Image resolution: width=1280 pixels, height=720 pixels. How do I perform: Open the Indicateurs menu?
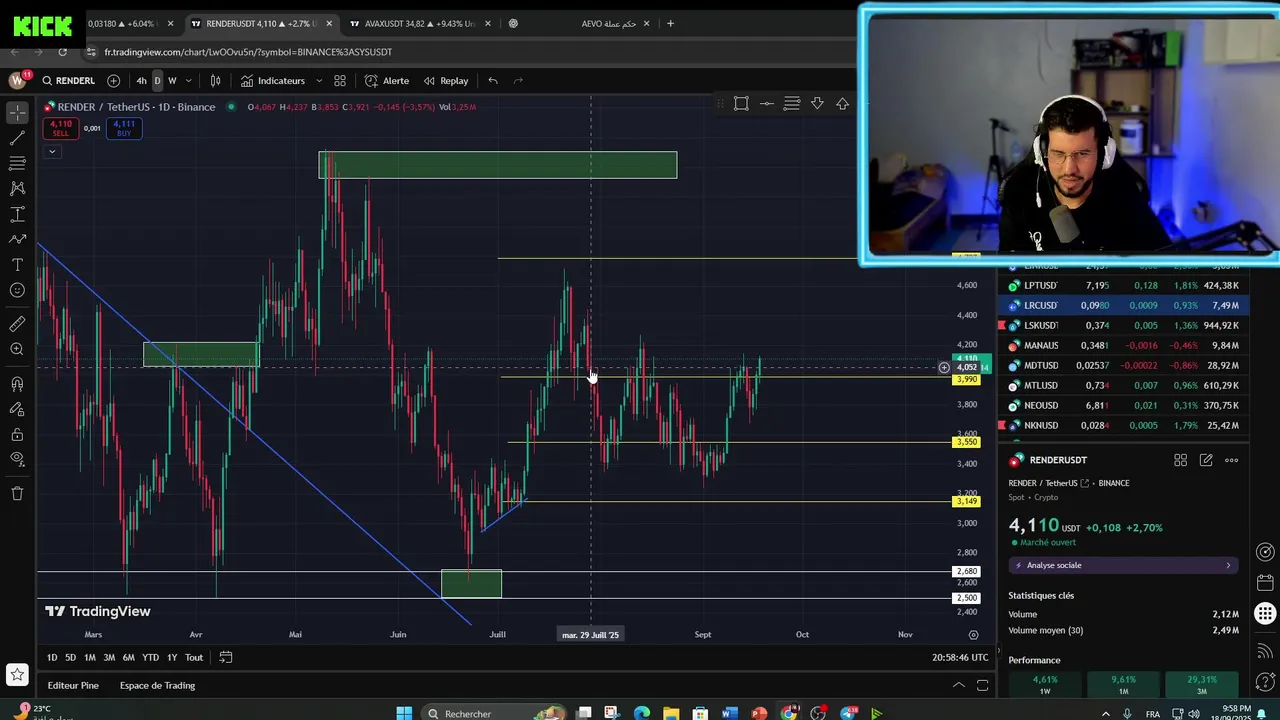coord(273,81)
